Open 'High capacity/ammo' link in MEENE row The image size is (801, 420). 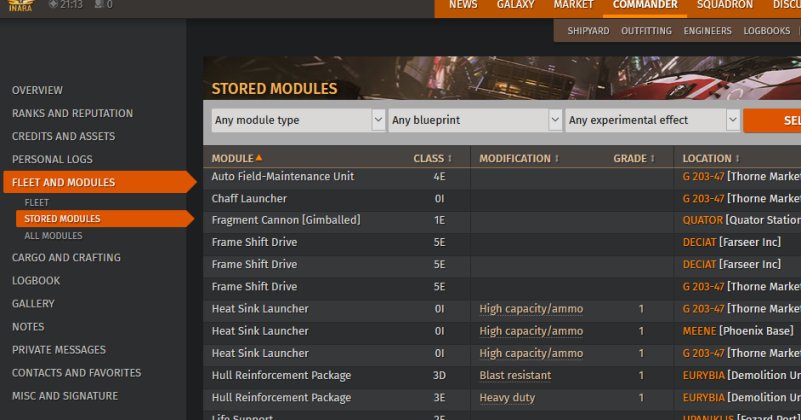pyautogui.click(x=531, y=331)
